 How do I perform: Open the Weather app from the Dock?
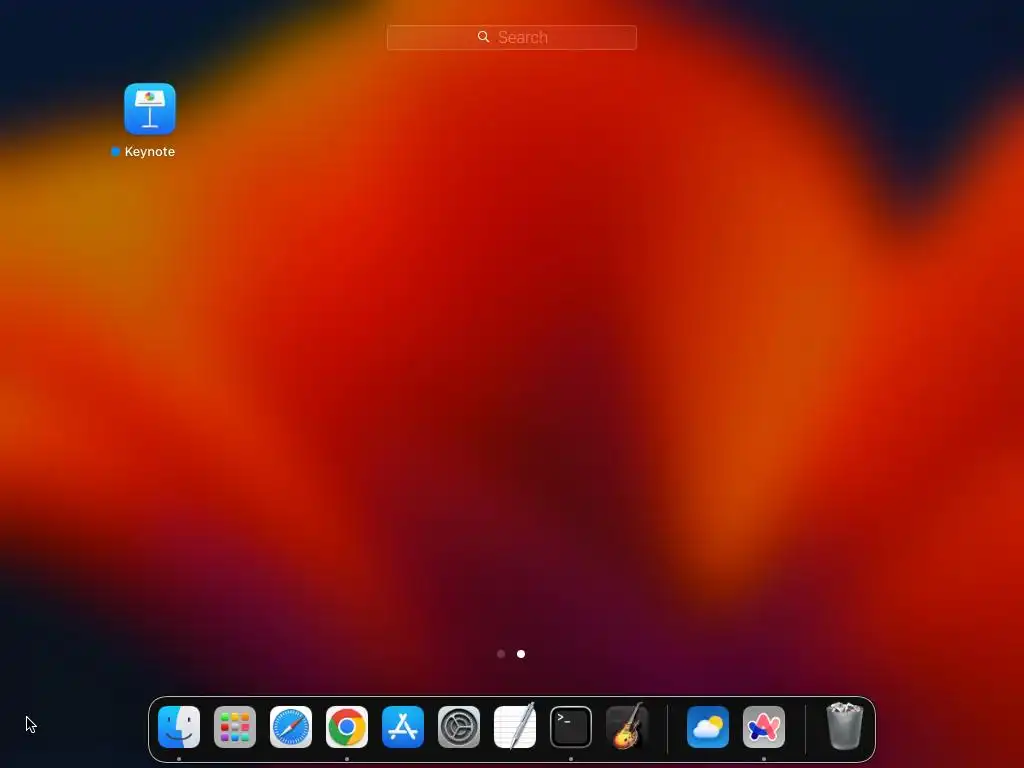click(708, 727)
